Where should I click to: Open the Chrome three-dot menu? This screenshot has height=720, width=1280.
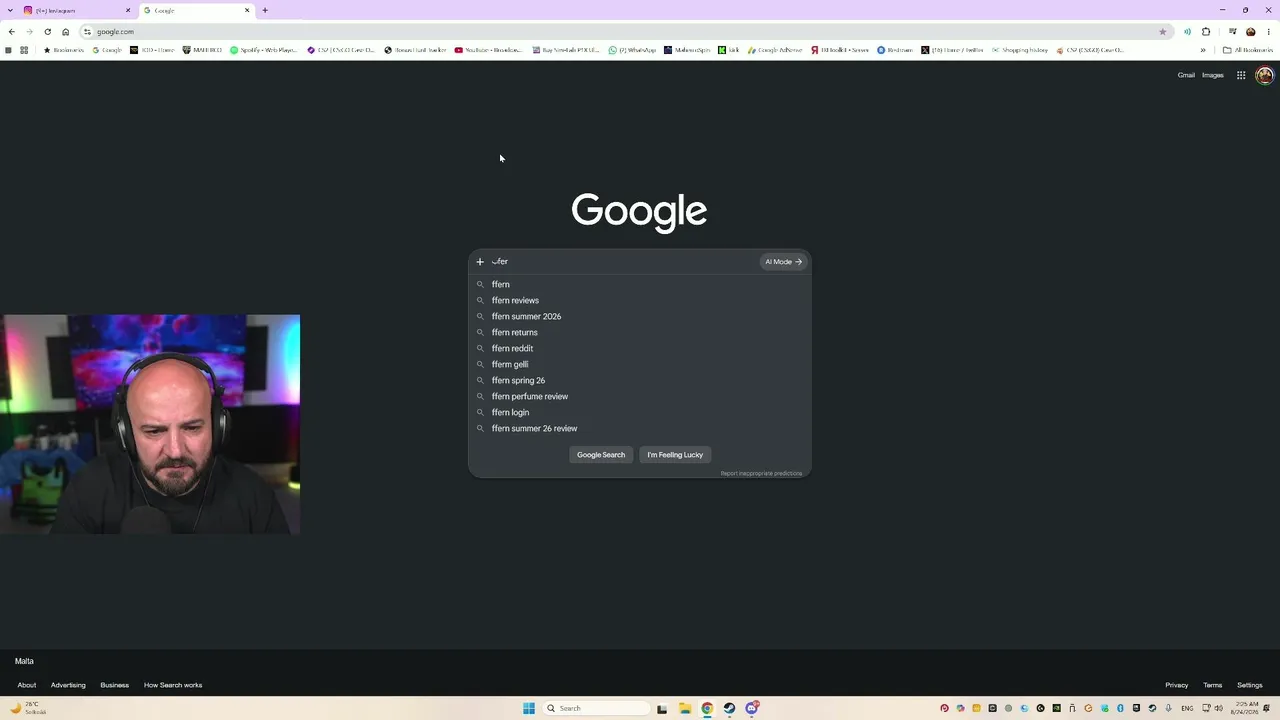tap(1269, 32)
